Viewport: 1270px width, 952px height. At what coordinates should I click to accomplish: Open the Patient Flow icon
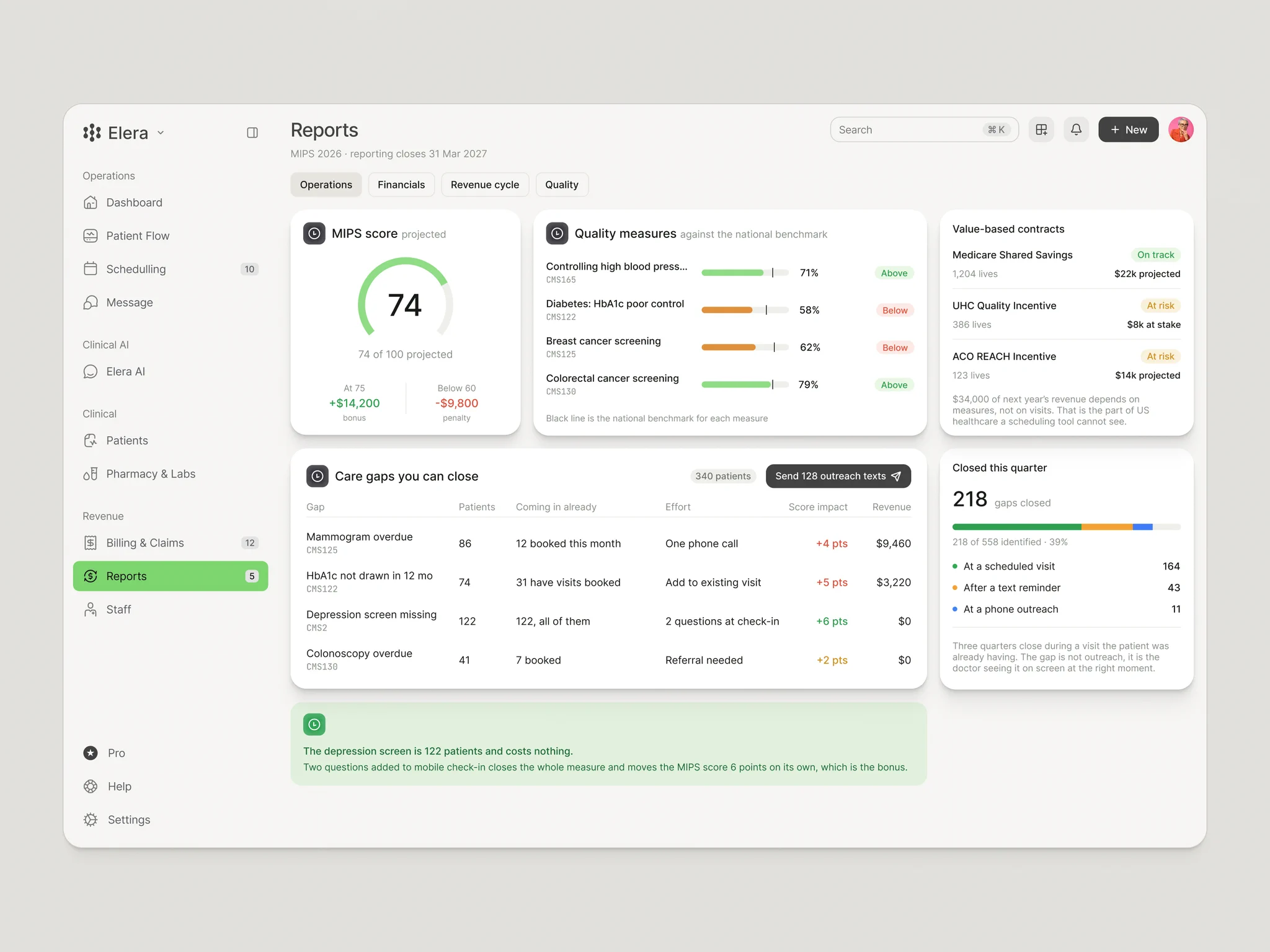pos(91,236)
